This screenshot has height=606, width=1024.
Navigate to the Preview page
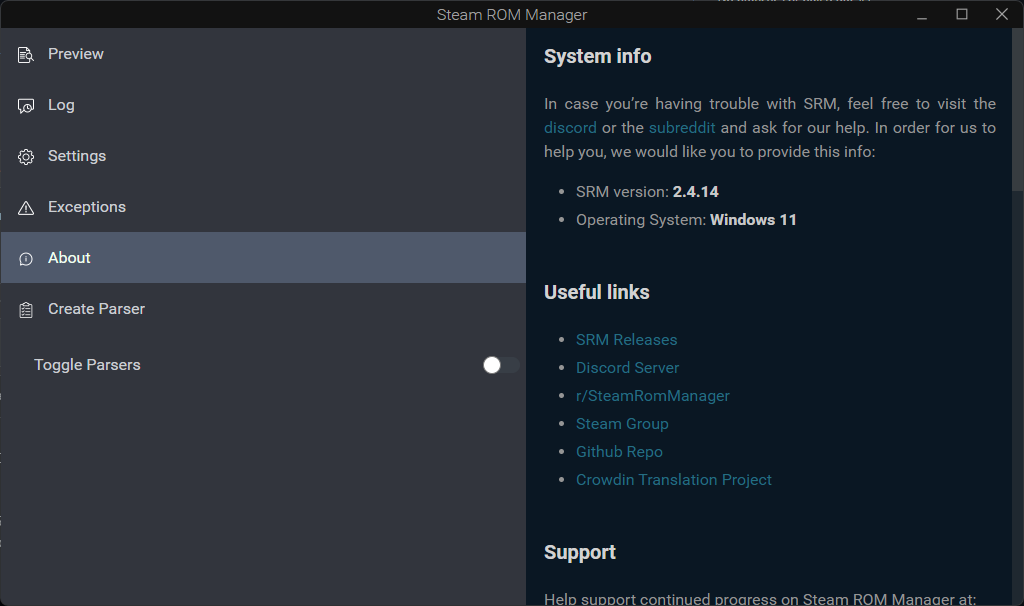pos(76,54)
